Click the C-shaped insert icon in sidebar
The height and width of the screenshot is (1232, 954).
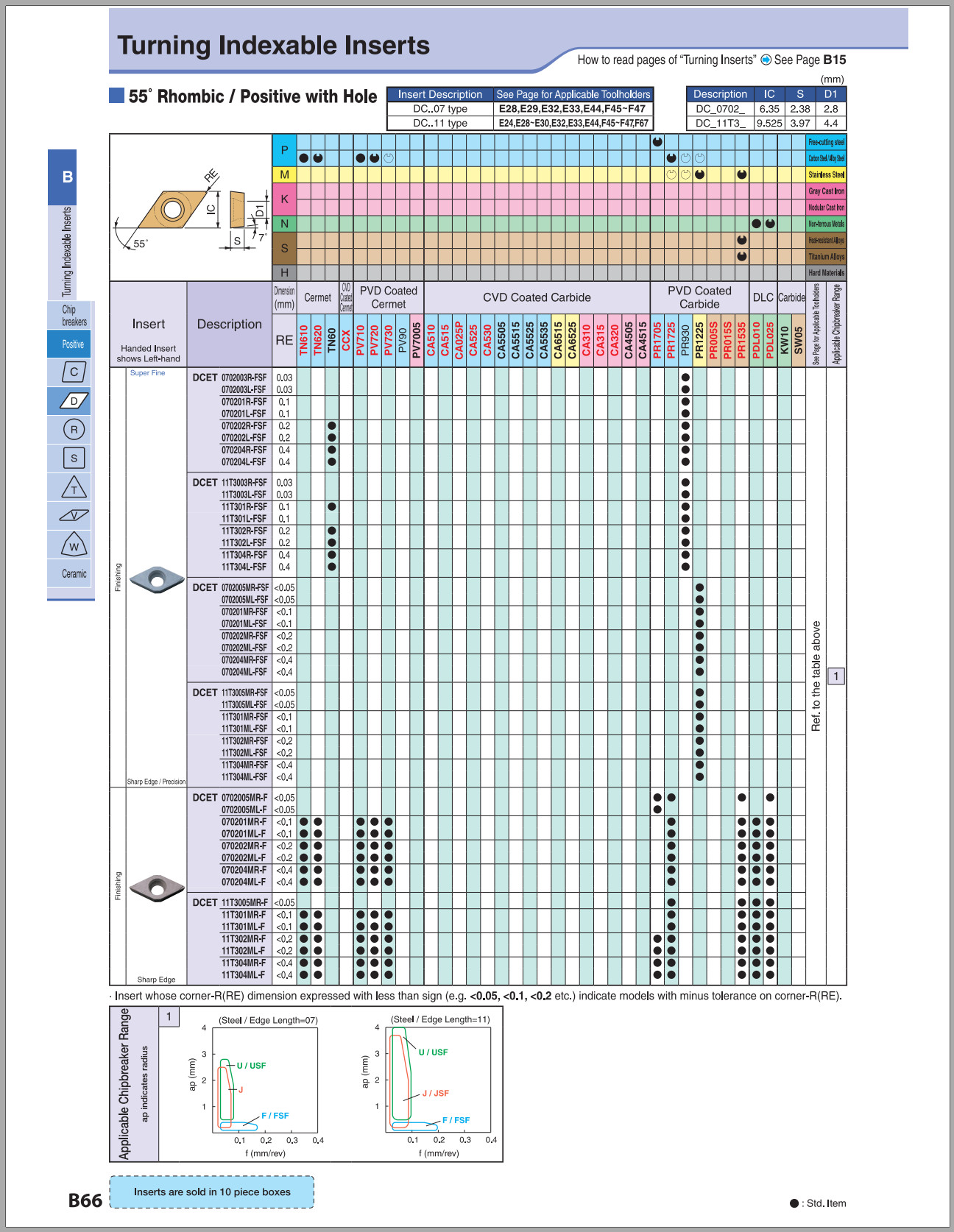(x=74, y=372)
